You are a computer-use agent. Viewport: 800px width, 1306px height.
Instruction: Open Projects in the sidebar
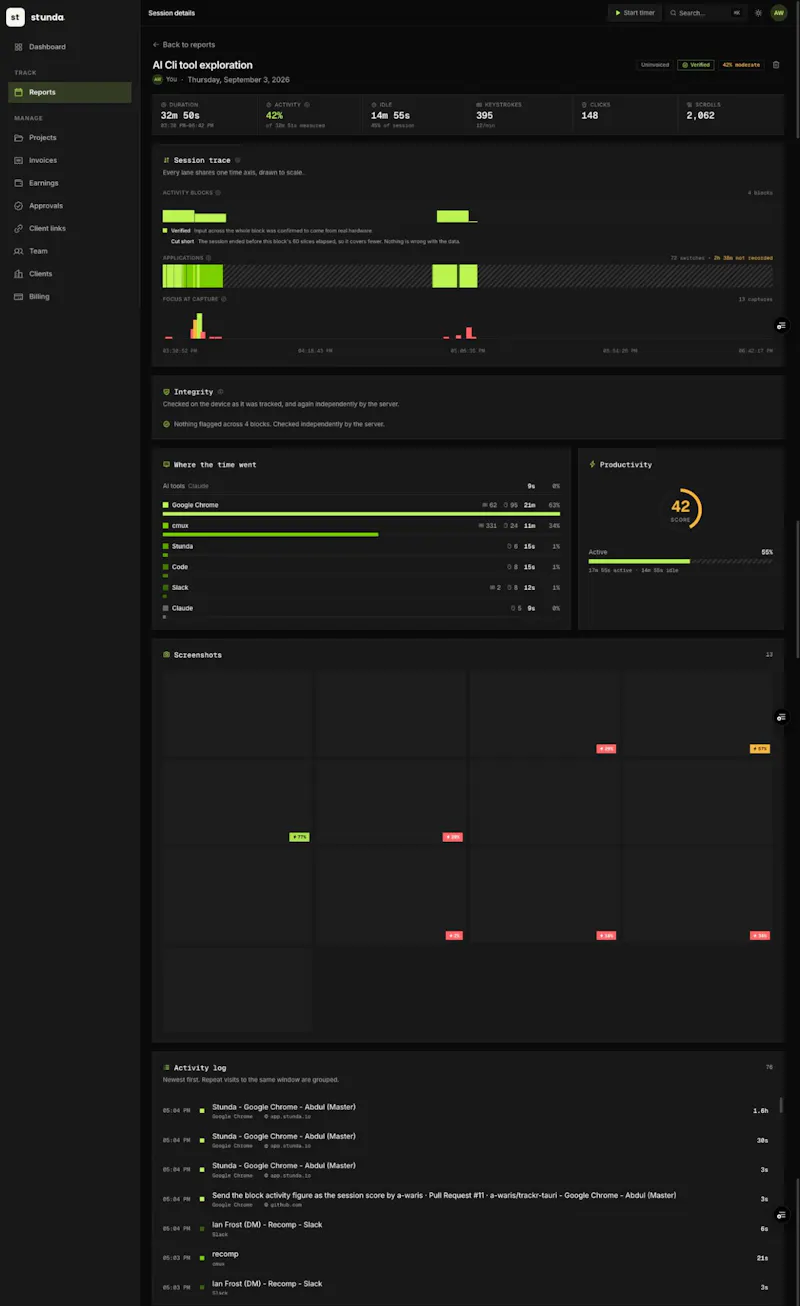[x=69, y=138]
